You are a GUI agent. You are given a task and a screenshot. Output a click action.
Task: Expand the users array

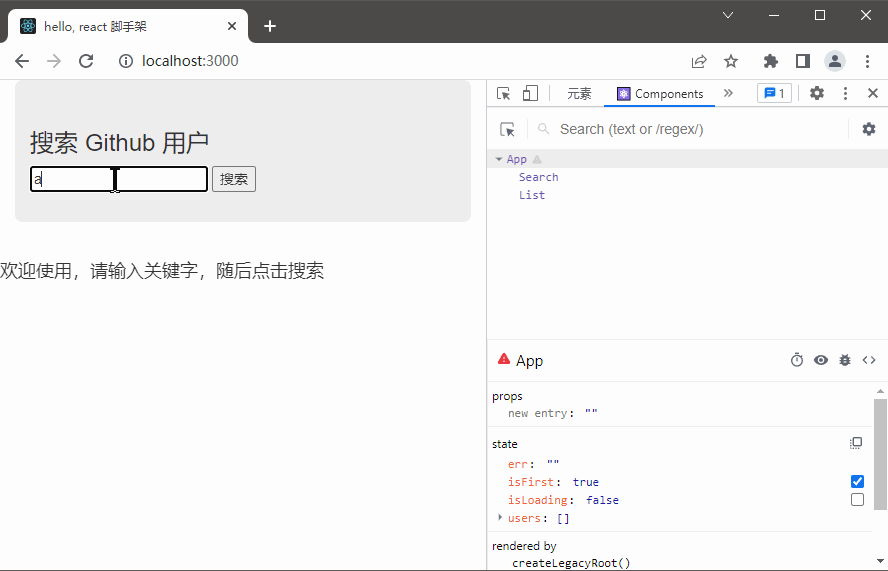point(500,517)
